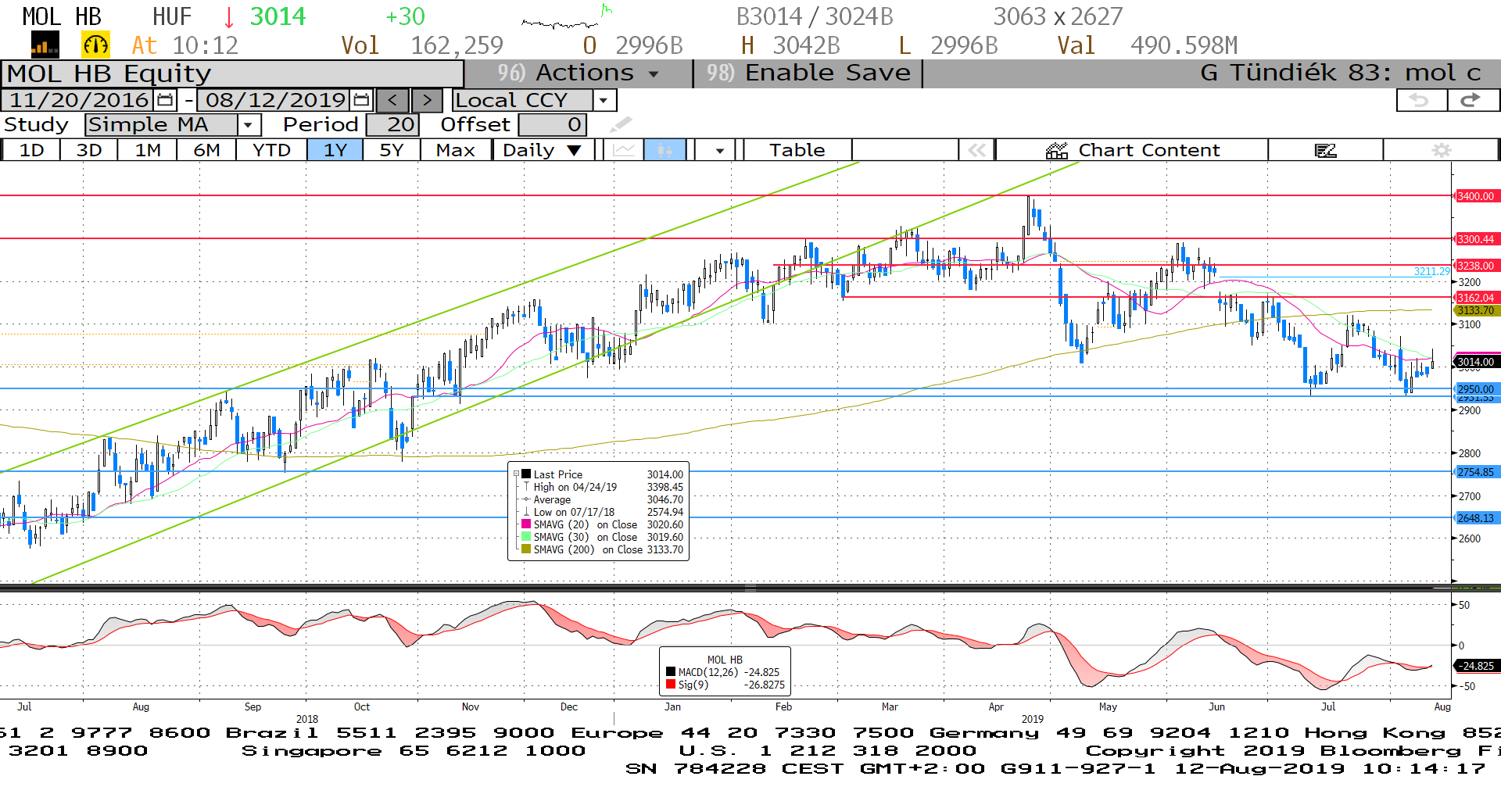Click the pane divider grip handle
1501x812 pixels.
750,588
